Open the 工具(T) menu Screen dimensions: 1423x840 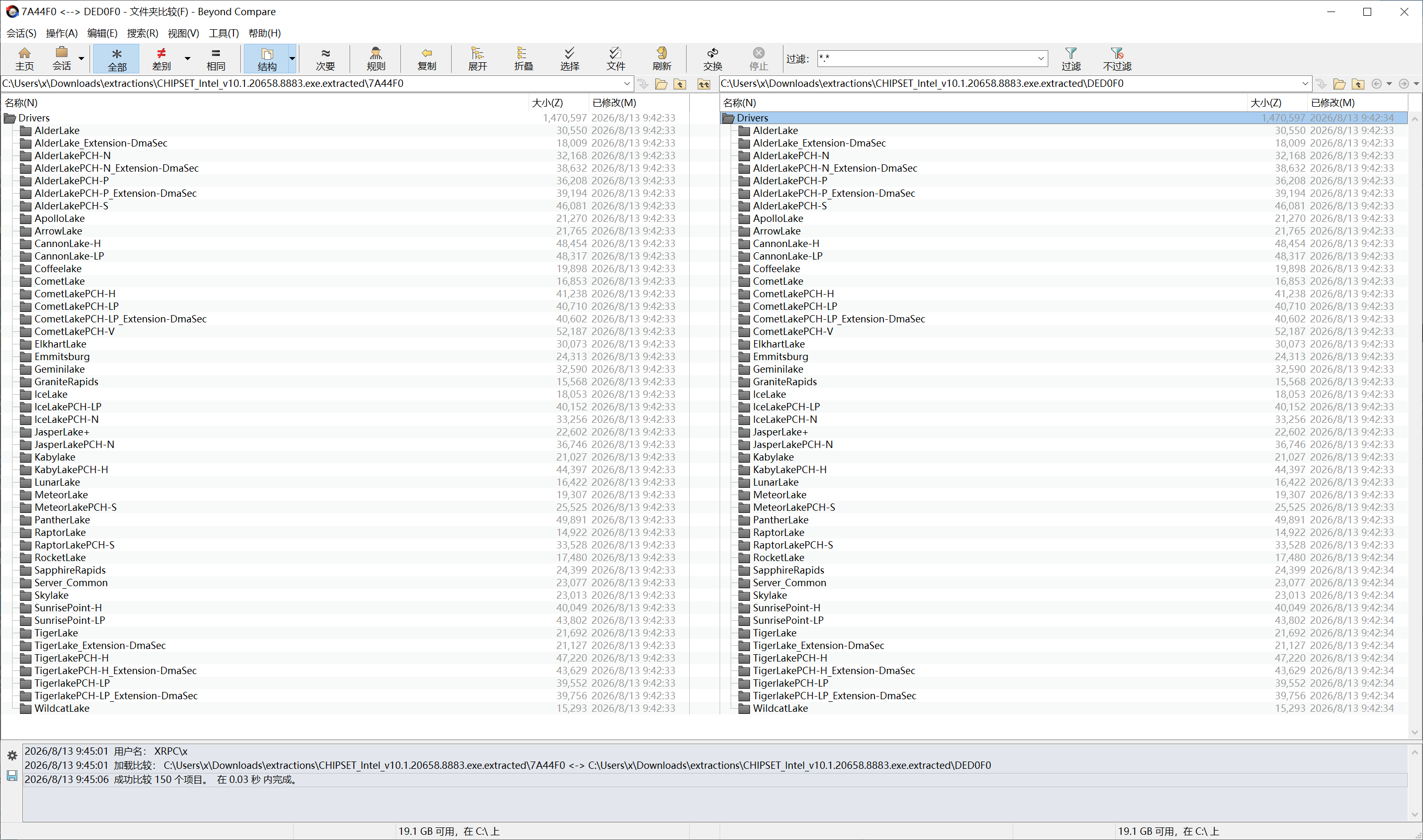[224, 33]
